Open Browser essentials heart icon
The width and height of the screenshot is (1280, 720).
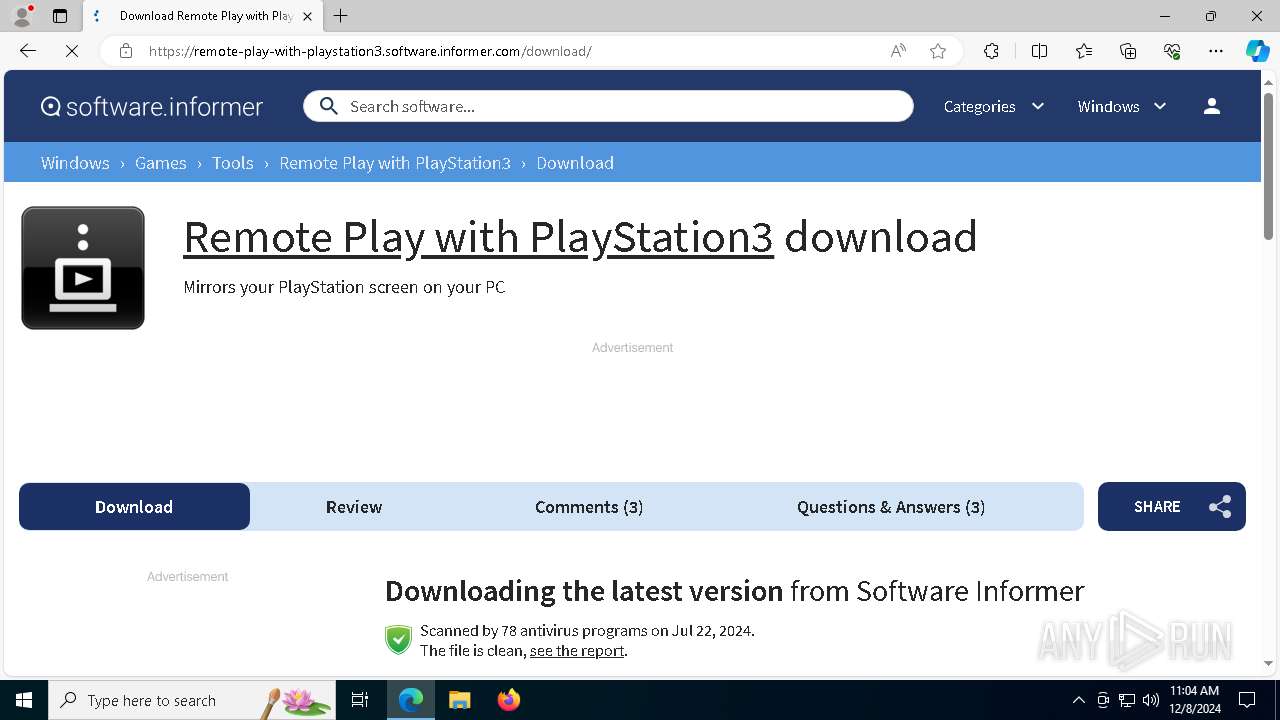point(1172,51)
